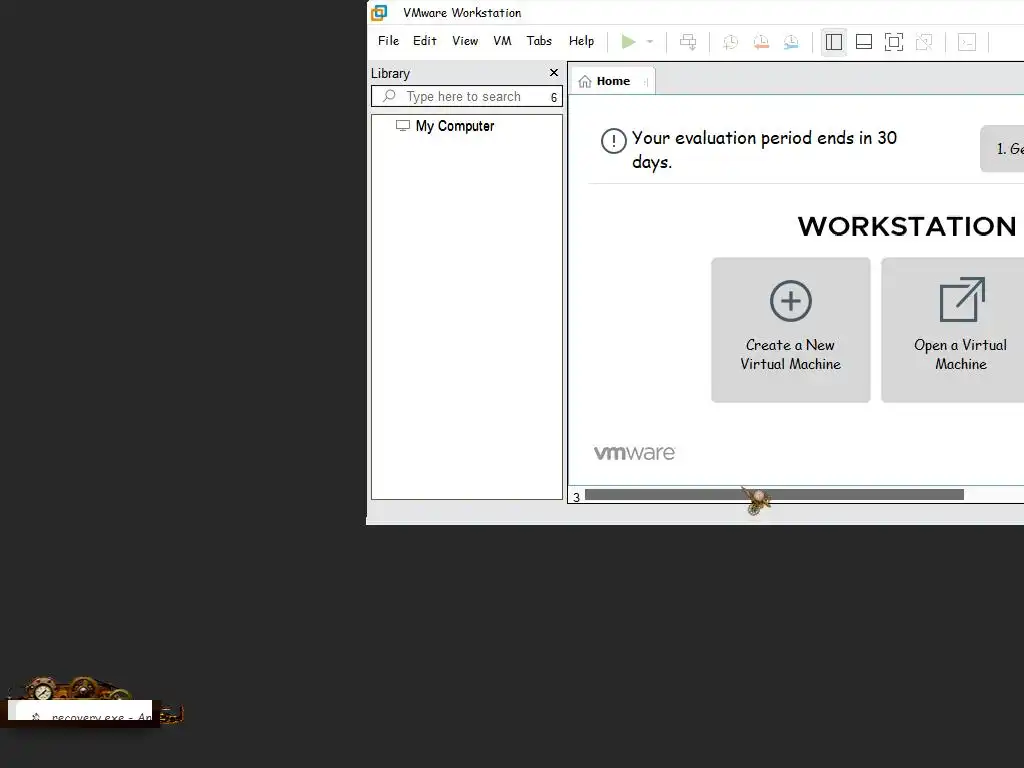Open the Library search filter dropdown
Image resolution: width=1024 pixels, height=768 pixels.
[554, 97]
